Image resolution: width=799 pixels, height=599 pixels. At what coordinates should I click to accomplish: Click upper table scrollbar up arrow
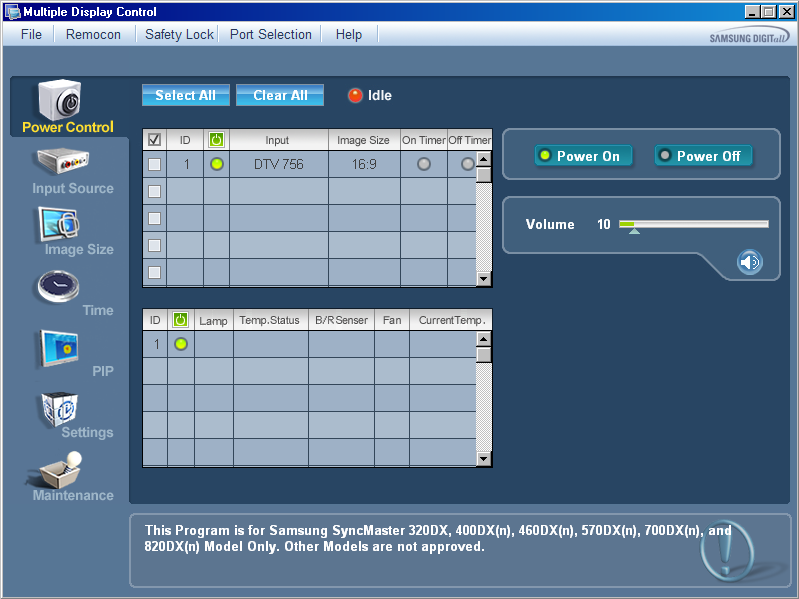coord(484,158)
